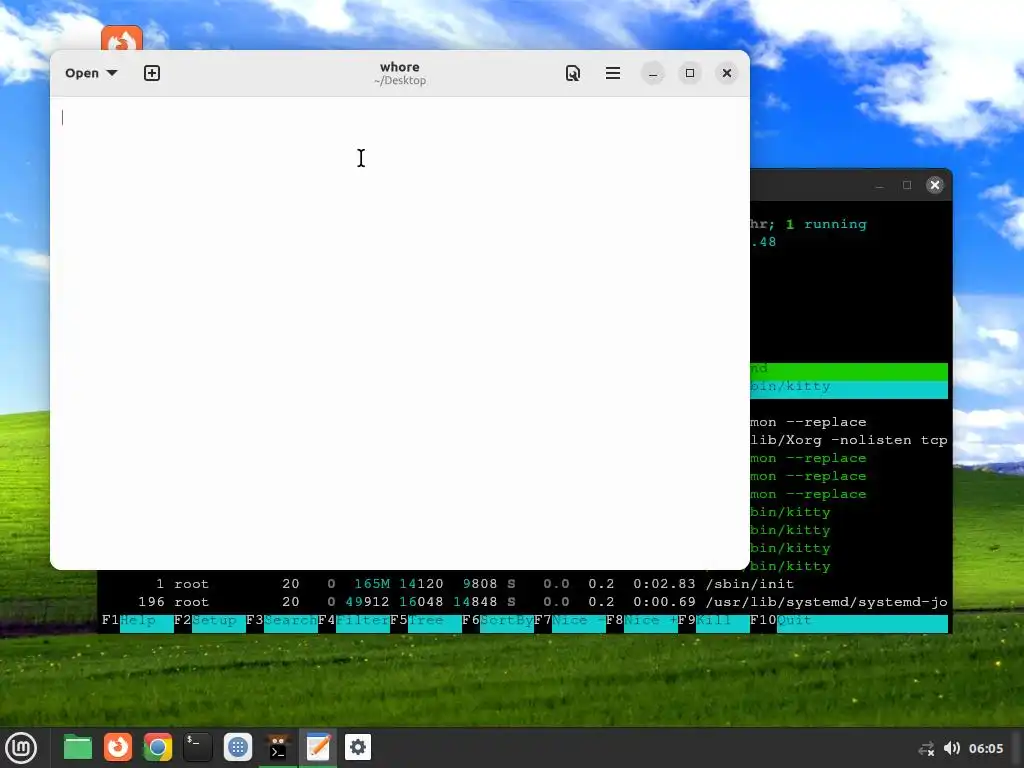Open the Firefox desktop icon behind the editor
1024x768 pixels.
pyautogui.click(x=121, y=38)
